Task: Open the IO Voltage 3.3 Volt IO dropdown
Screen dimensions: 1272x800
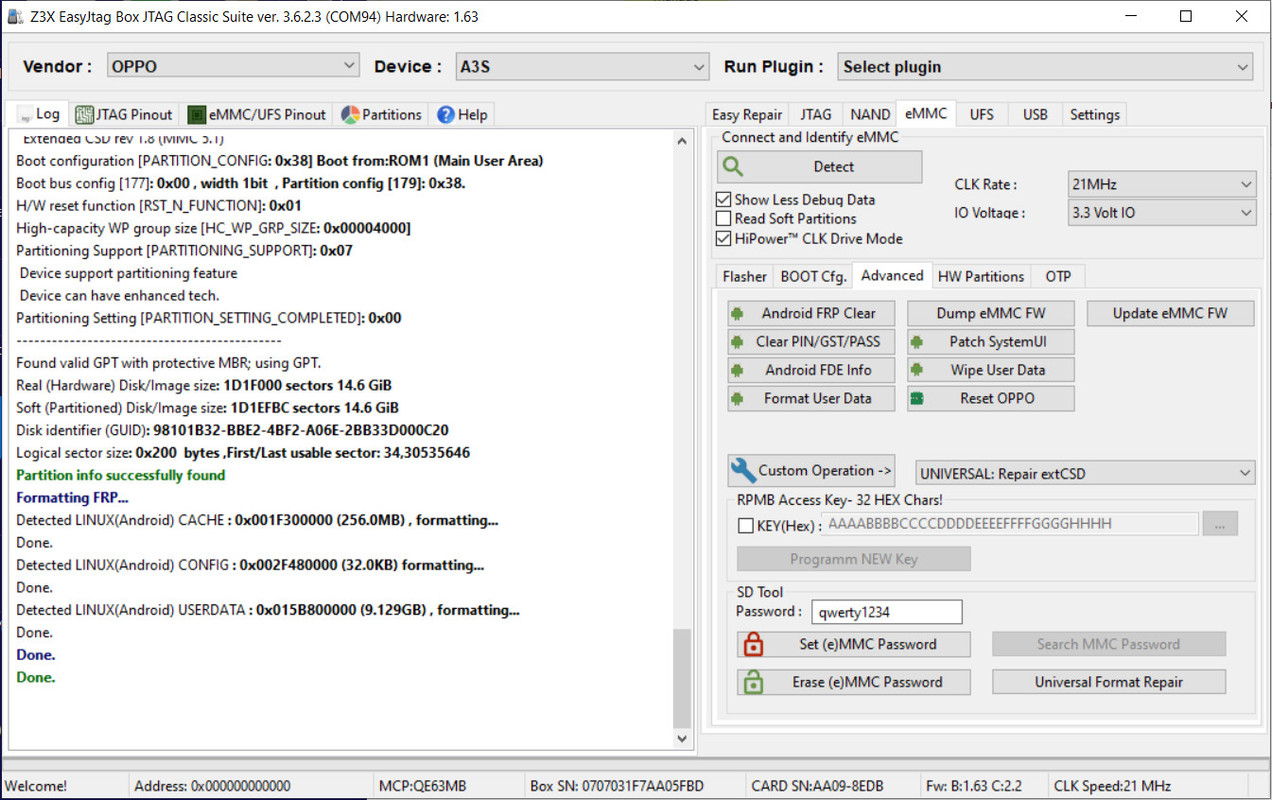Action: click(x=1162, y=212)
